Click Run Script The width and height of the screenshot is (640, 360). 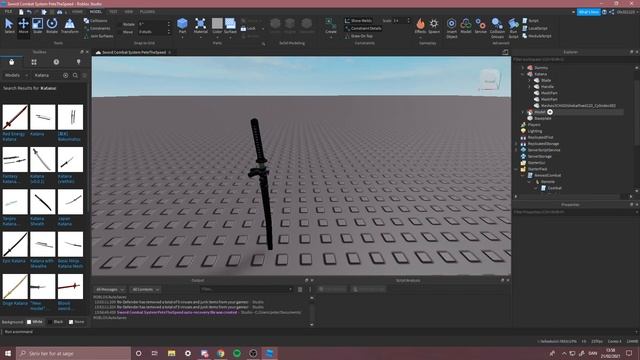coord(513,28)
